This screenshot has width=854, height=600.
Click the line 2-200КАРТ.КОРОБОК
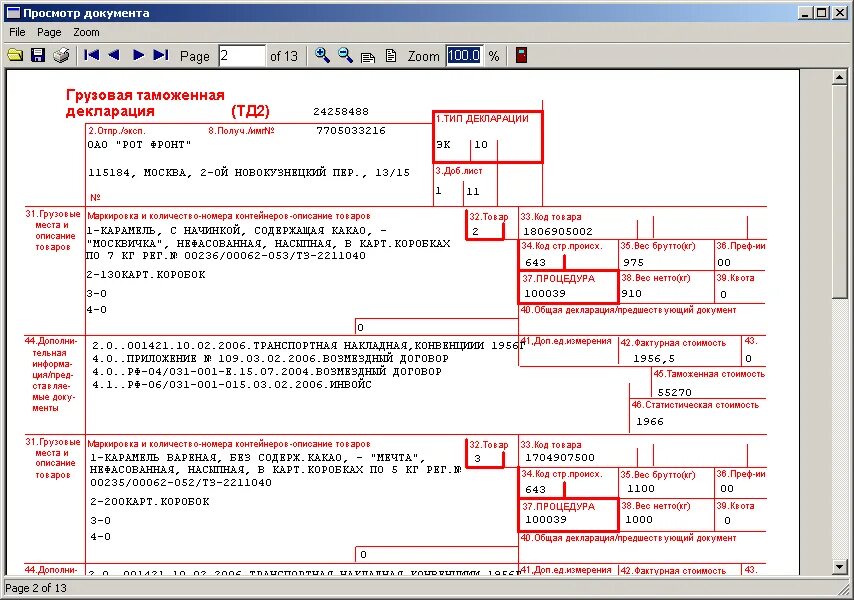point(150,502)
